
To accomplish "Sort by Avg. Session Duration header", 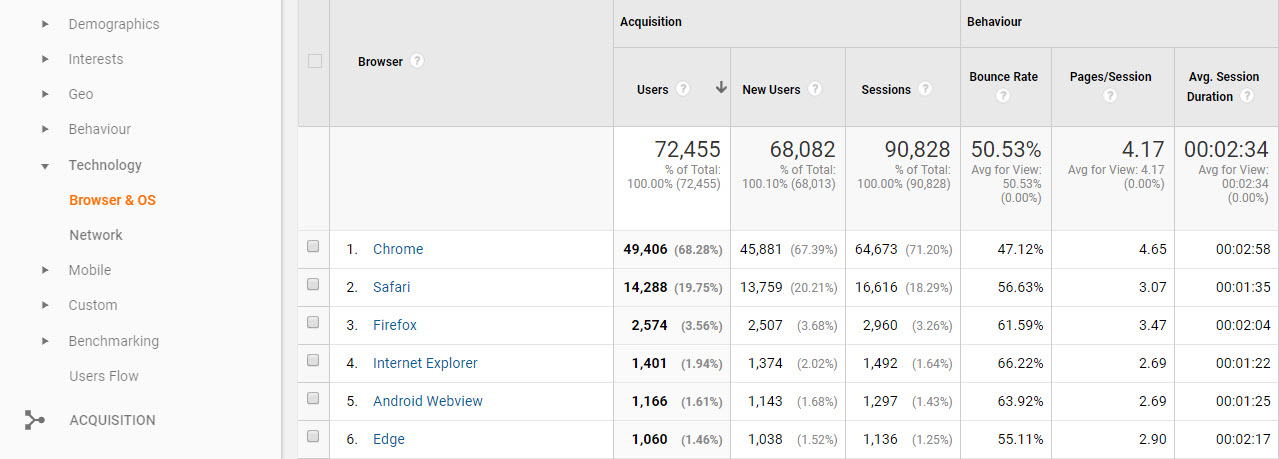I will pos(1223,86).
